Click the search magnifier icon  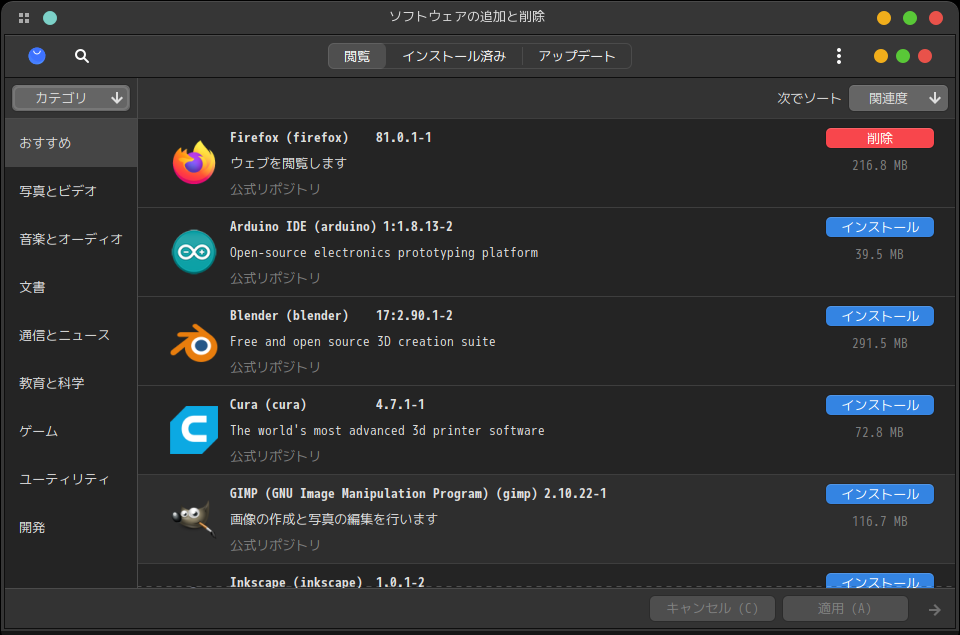pos(81,56)
